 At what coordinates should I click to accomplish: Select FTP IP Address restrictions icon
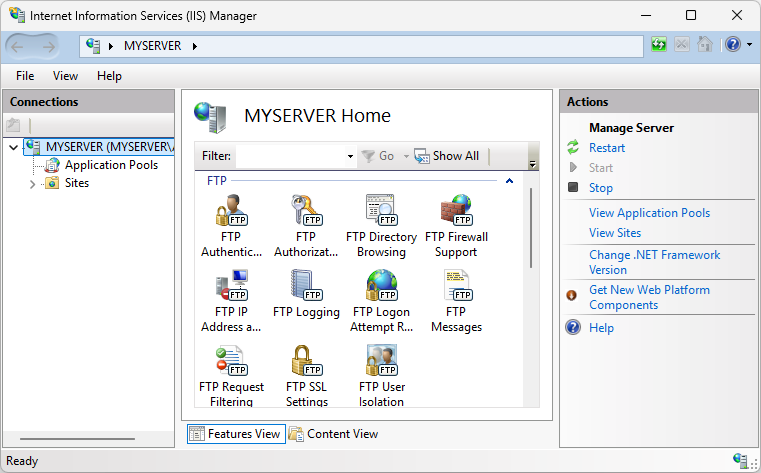(230, 287)
